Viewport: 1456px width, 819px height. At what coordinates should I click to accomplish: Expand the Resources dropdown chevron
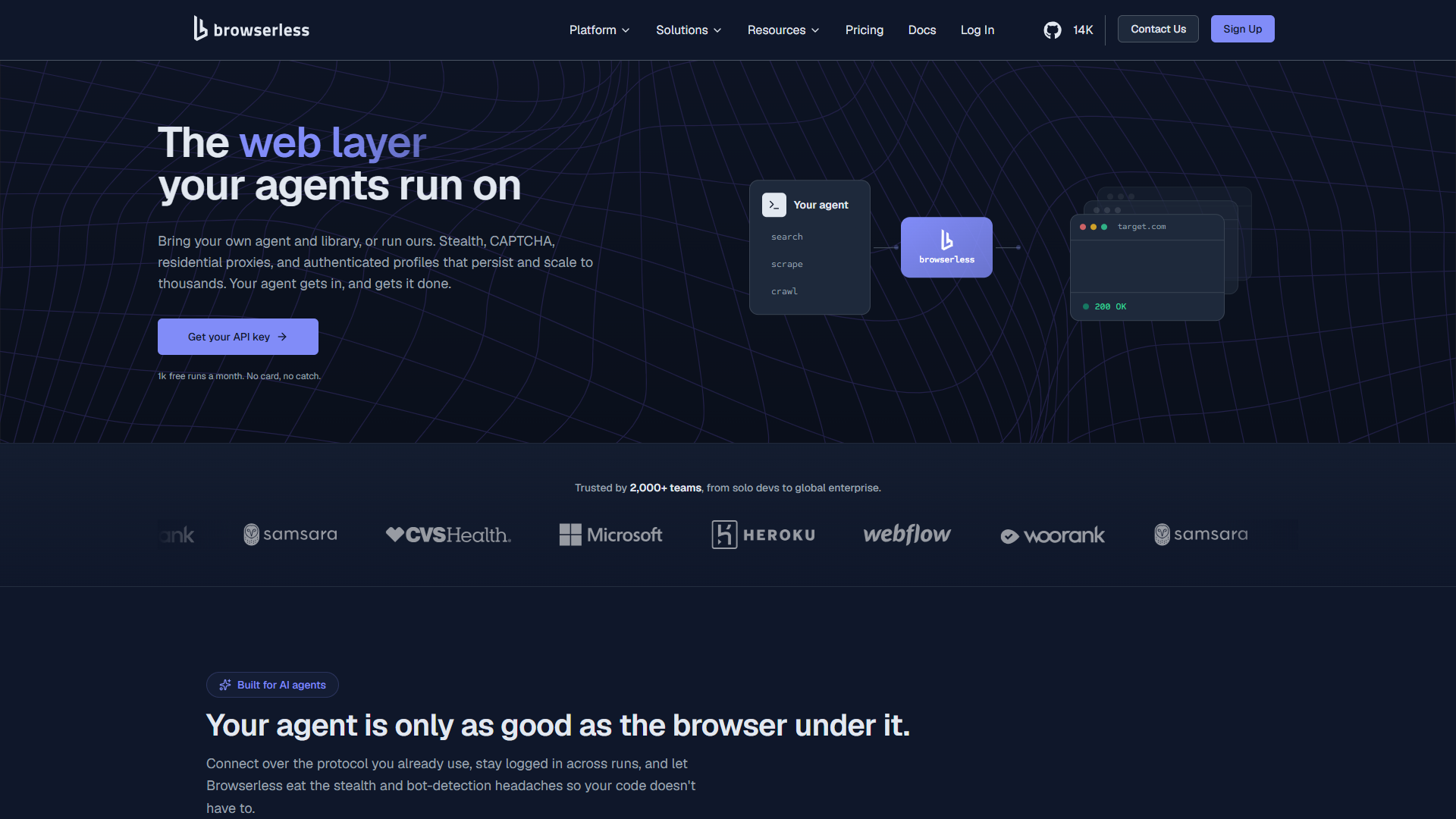pyautogui.click(x=815, y=30)
